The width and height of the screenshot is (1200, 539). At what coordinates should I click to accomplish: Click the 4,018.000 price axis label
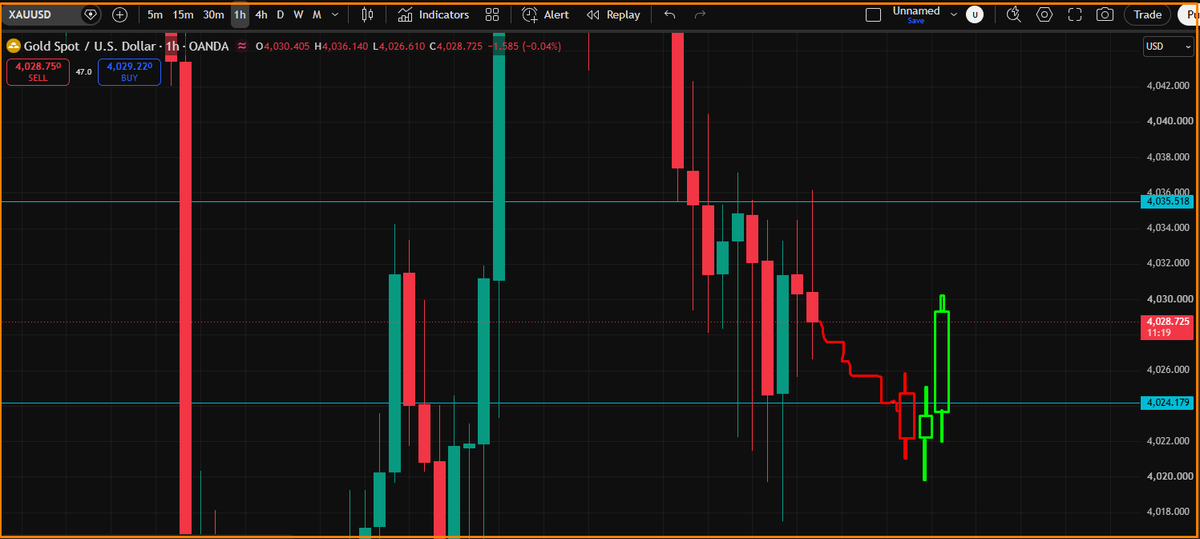click(x=1168, y=512)
